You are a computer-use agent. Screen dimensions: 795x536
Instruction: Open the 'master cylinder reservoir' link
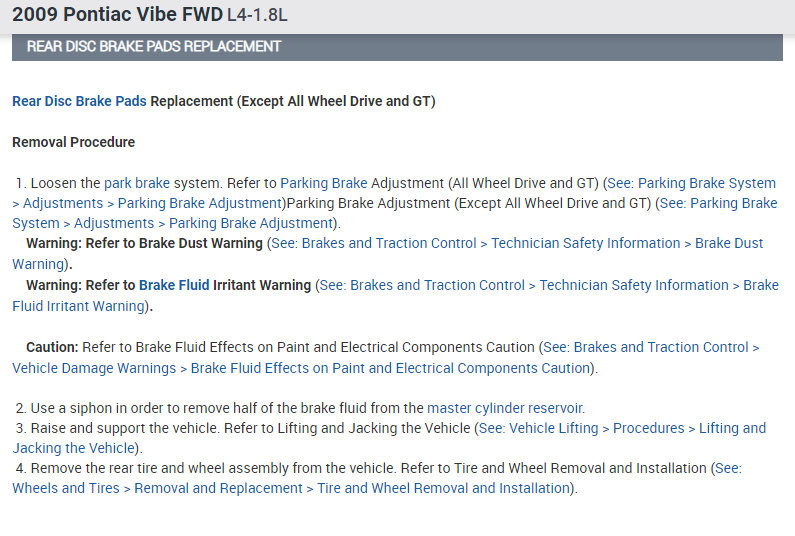tap(505, 408)
